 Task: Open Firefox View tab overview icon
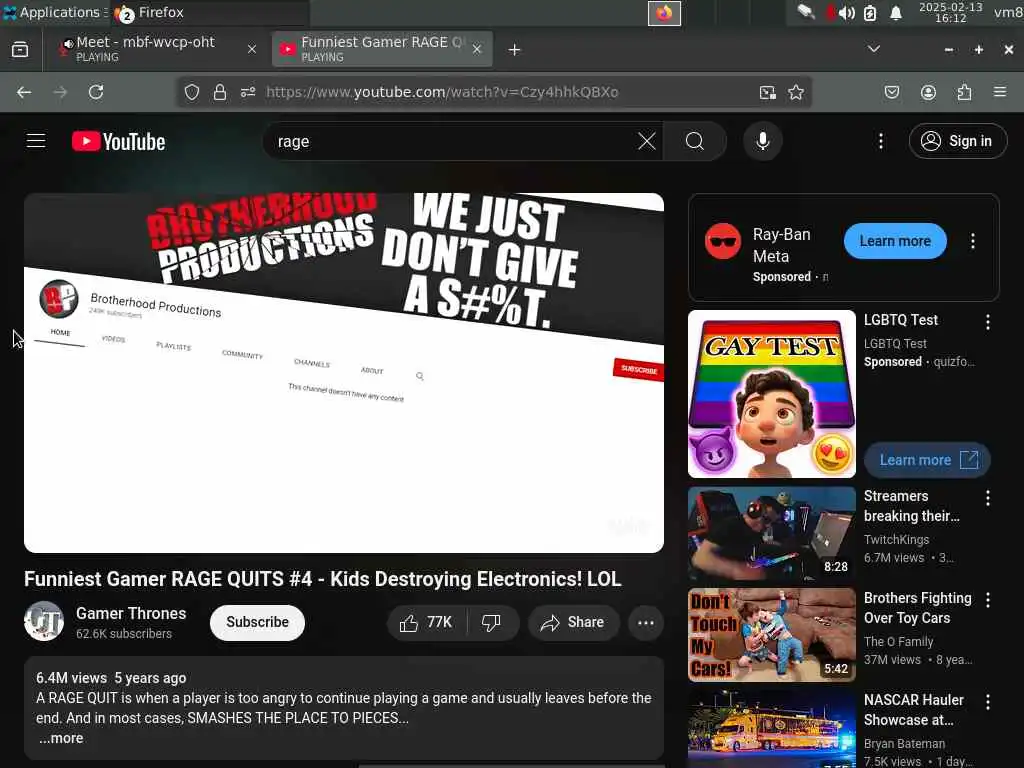[x=20, y=49]
